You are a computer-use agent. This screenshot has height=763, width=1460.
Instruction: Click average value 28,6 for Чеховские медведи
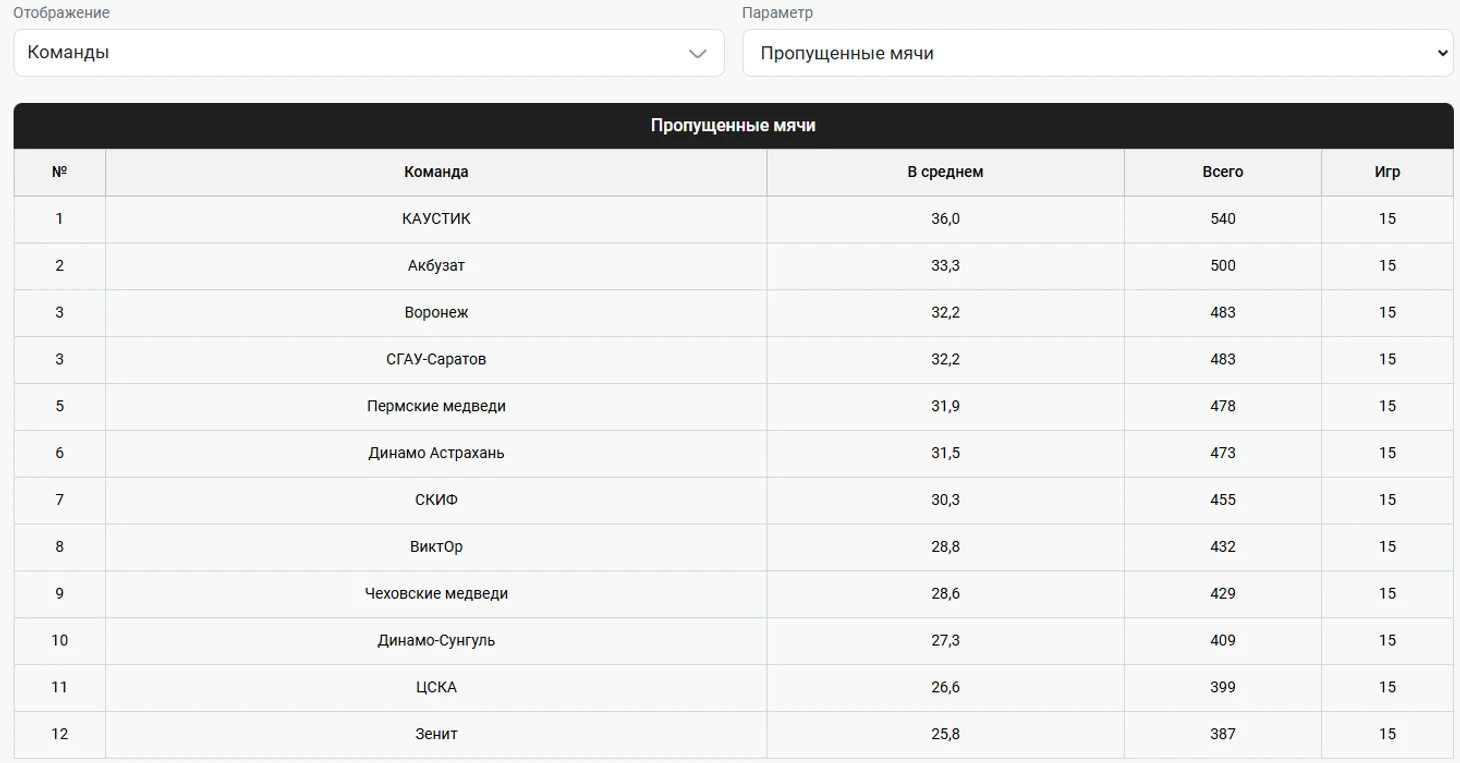(x=945, y=594)
